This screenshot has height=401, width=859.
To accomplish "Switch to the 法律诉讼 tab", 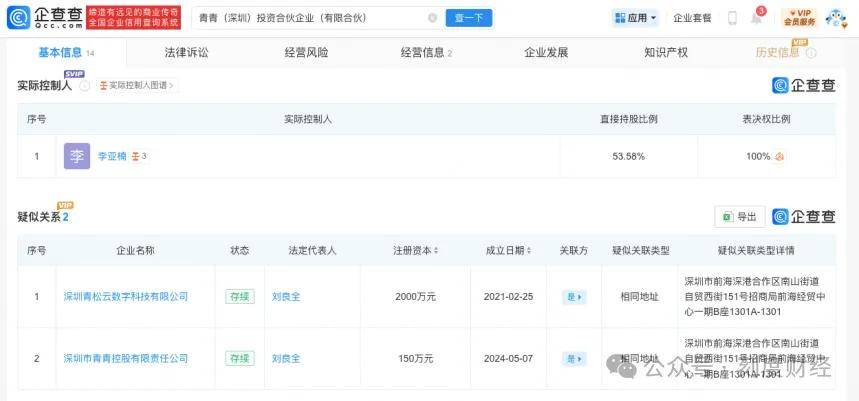I will click(187, 53).
